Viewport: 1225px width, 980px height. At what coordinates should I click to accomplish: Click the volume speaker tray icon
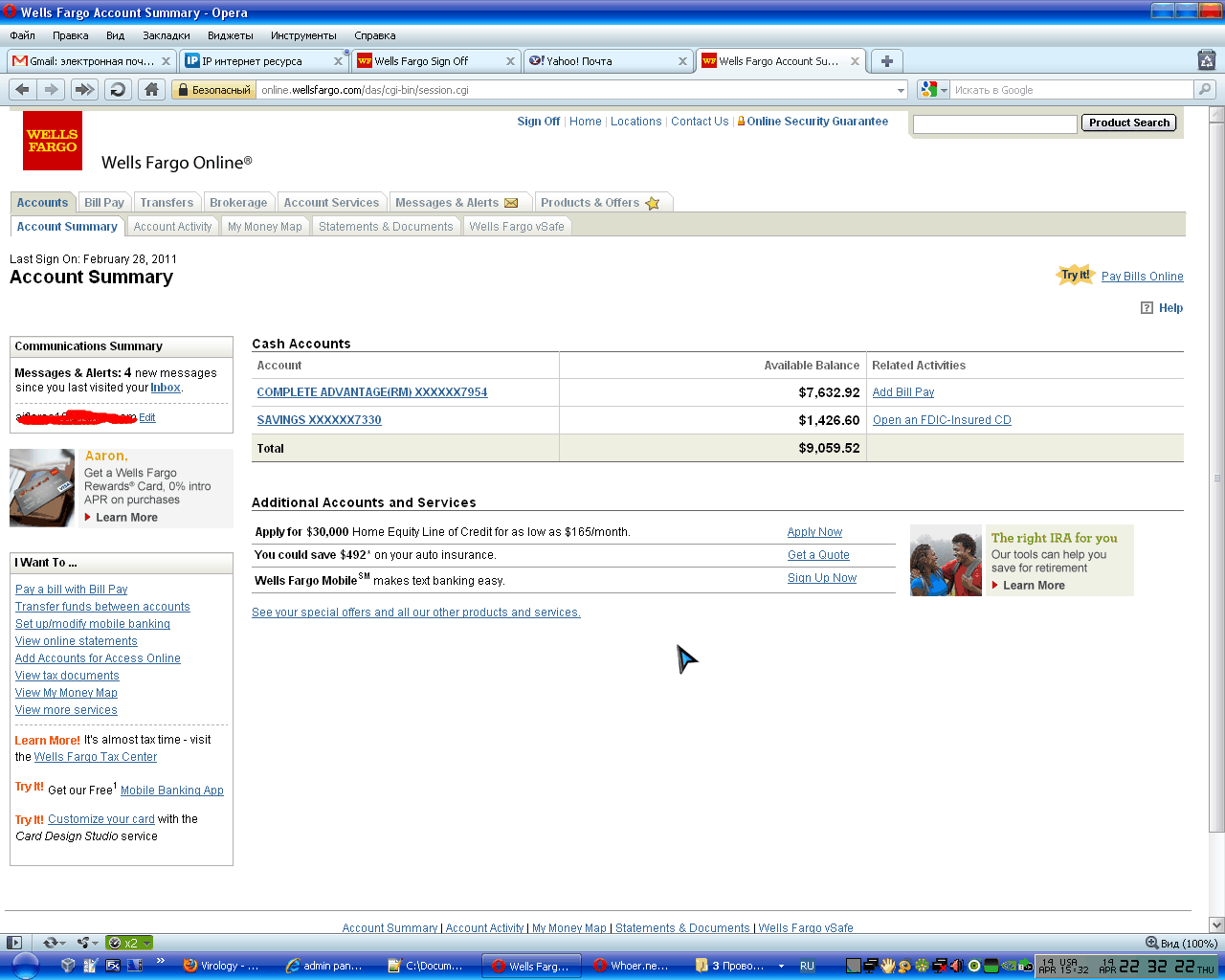tap(958, 966)
